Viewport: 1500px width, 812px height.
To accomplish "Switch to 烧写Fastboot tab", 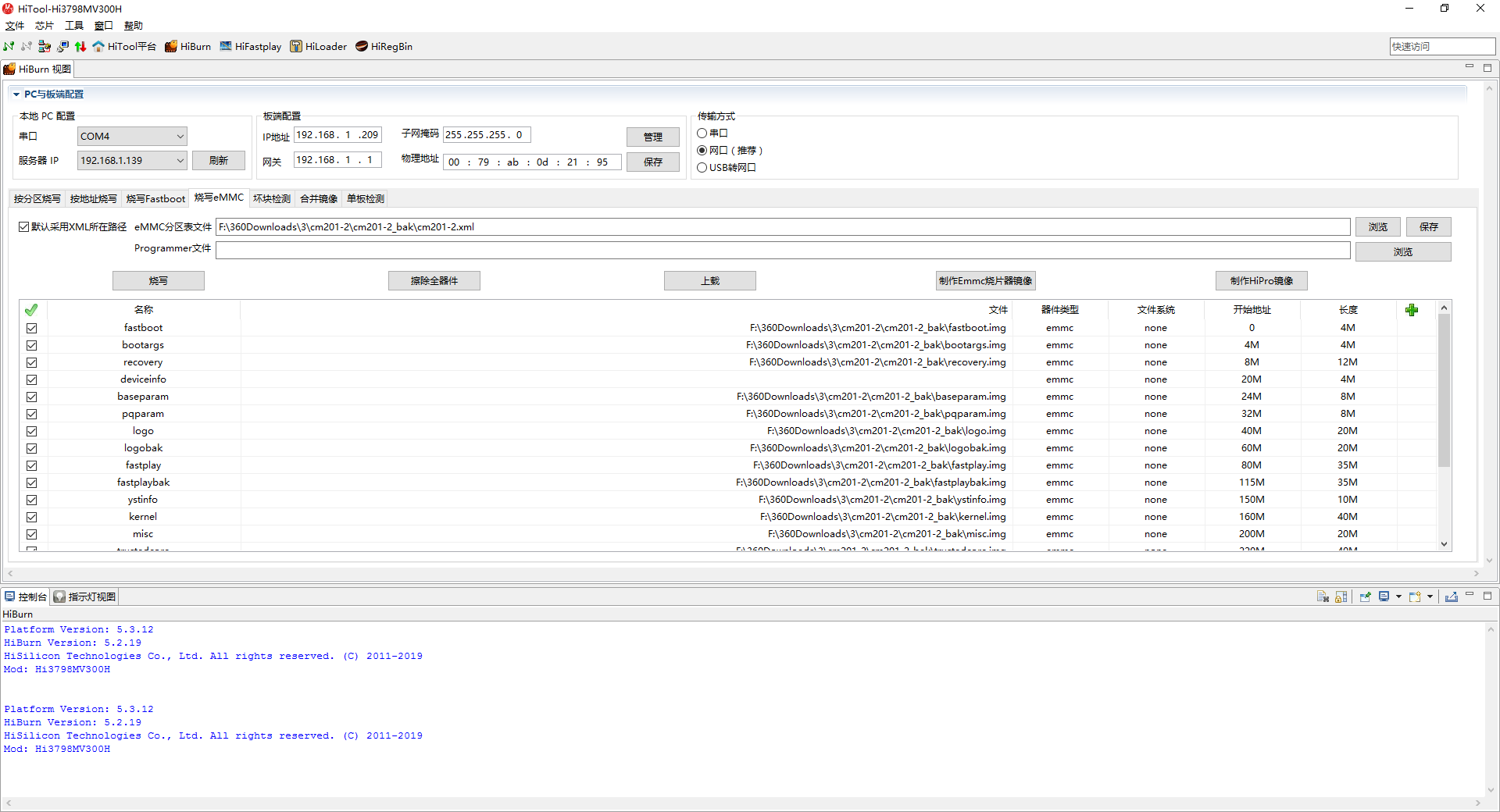I will (155, 199).
